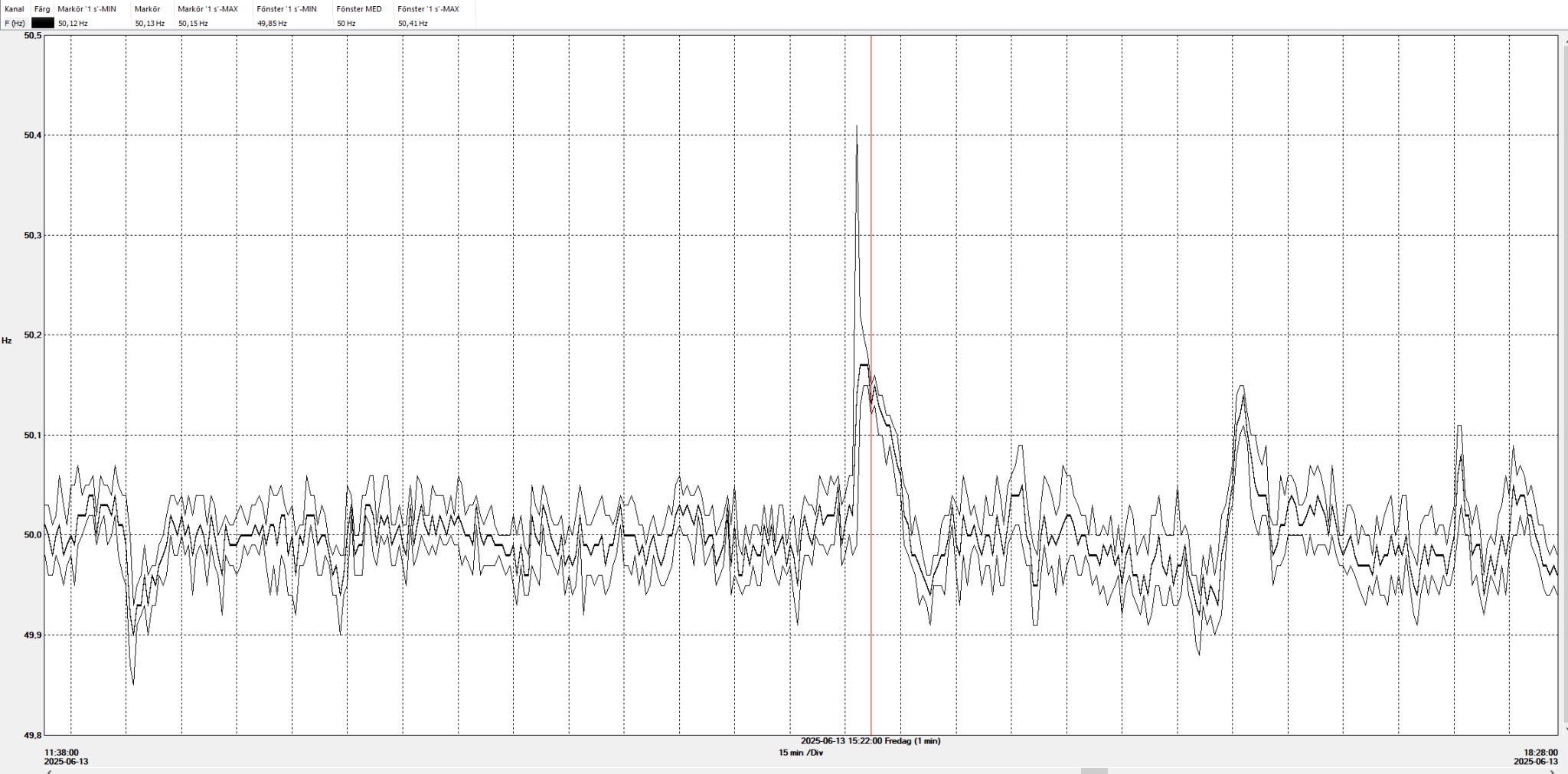Click the Markör '1 s'-MIN column header
This screenshot has height=774, width=1568.
(87, 9)
